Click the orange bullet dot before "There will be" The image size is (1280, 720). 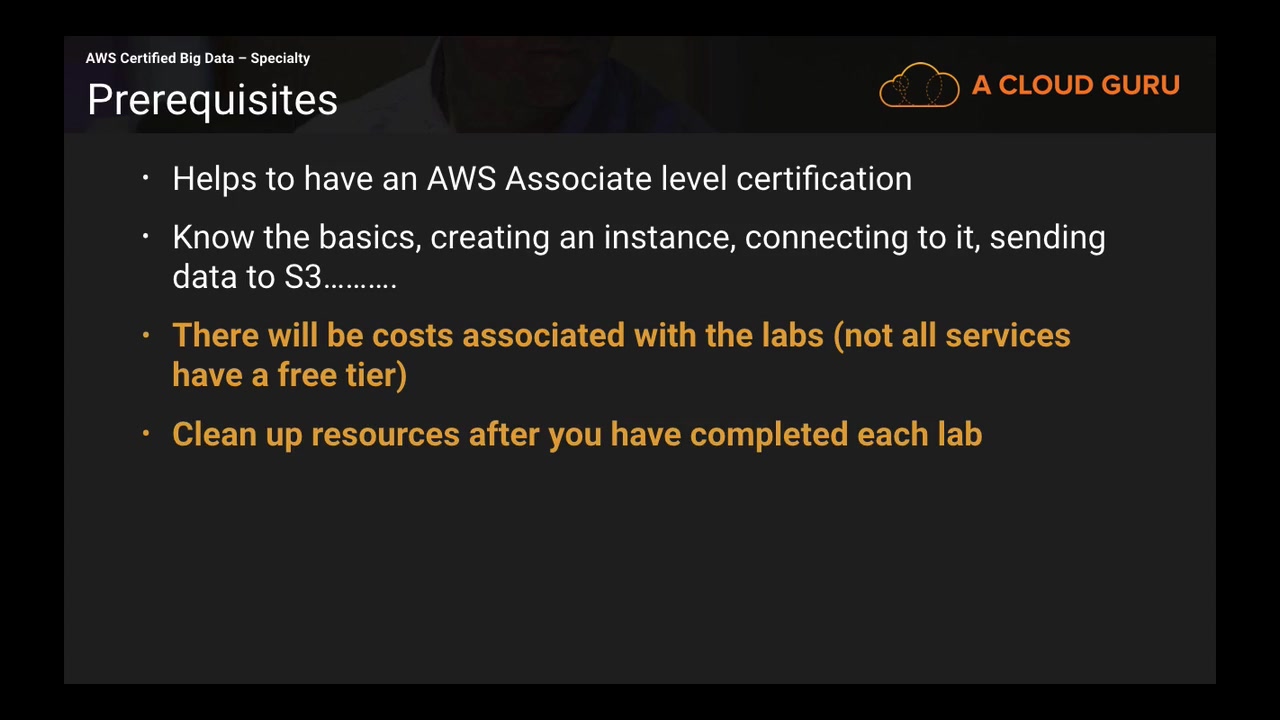[146, 335]
